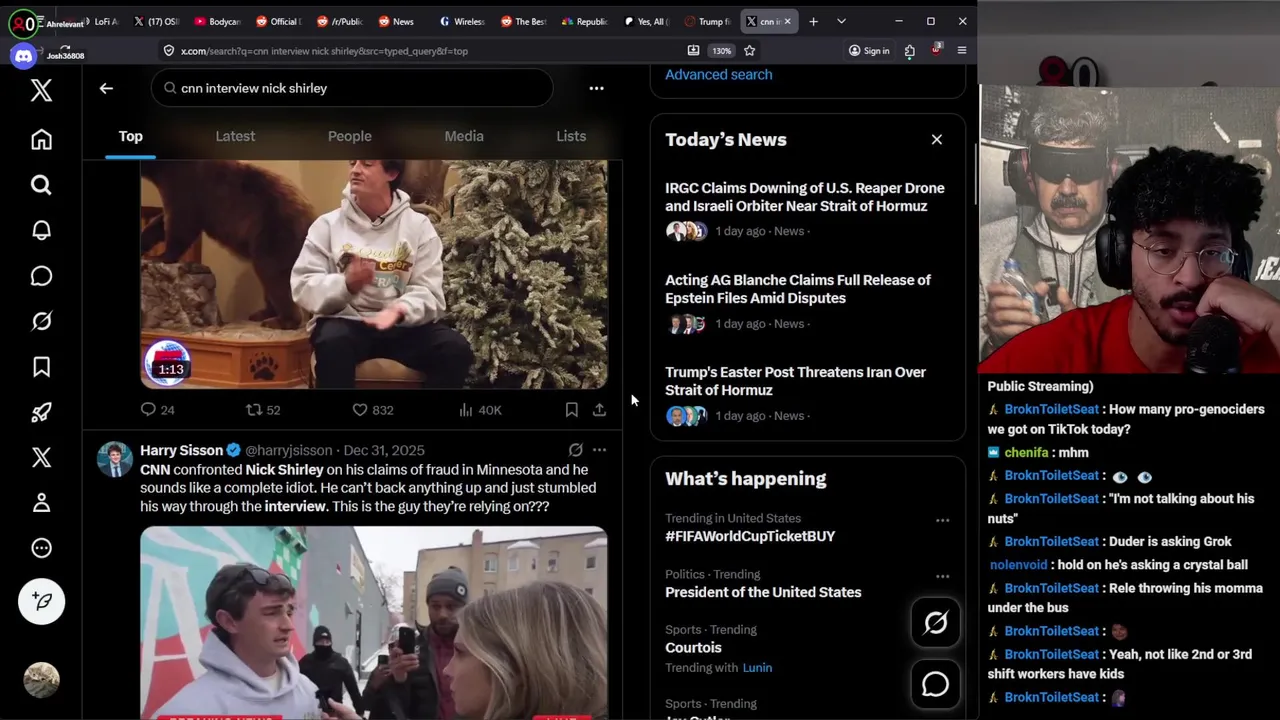Open floating Messages chat button

(x=935, y=684)
